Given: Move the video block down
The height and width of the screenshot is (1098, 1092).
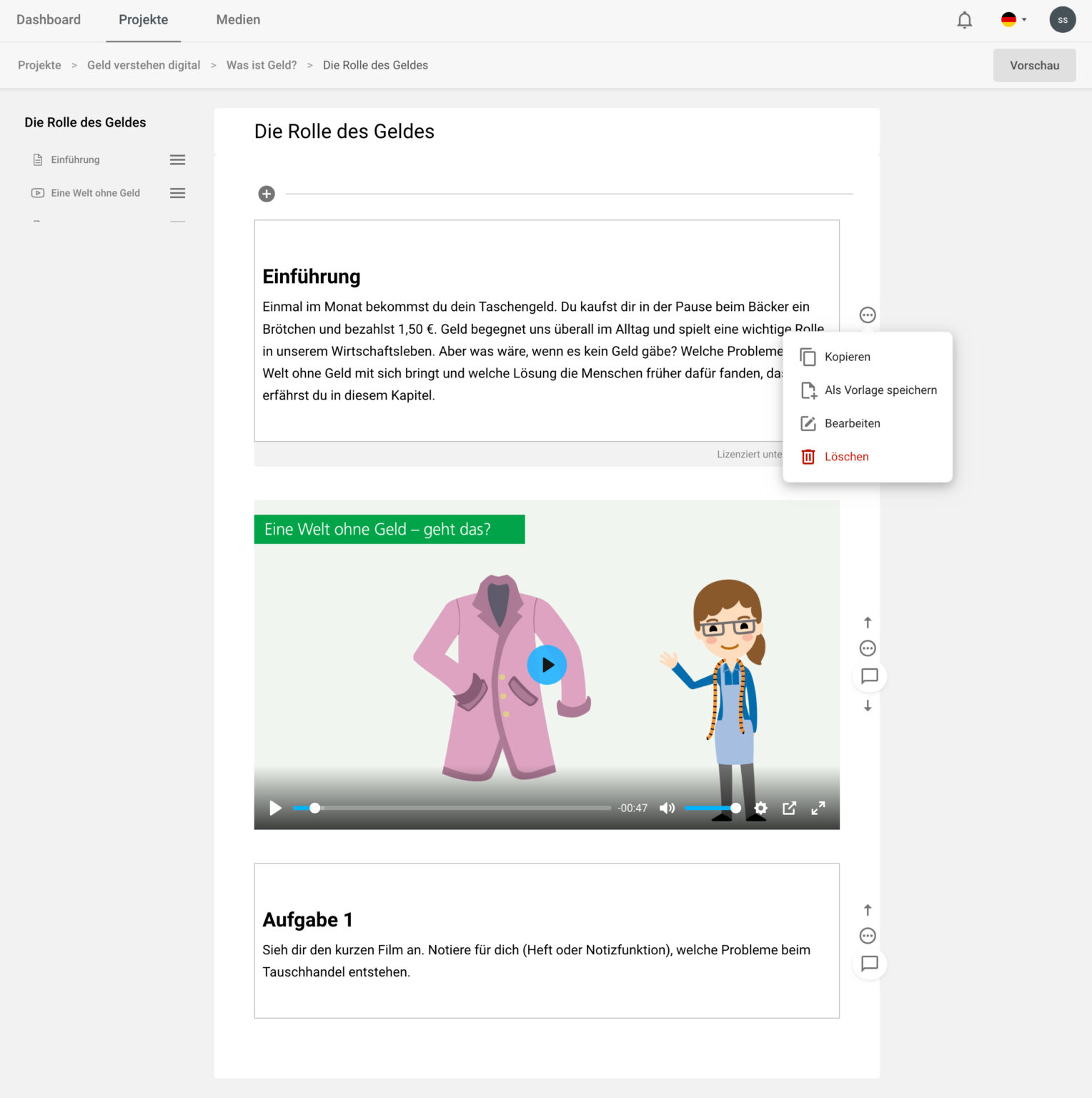Looking at the screenshot, I should (x=868, y=706).
